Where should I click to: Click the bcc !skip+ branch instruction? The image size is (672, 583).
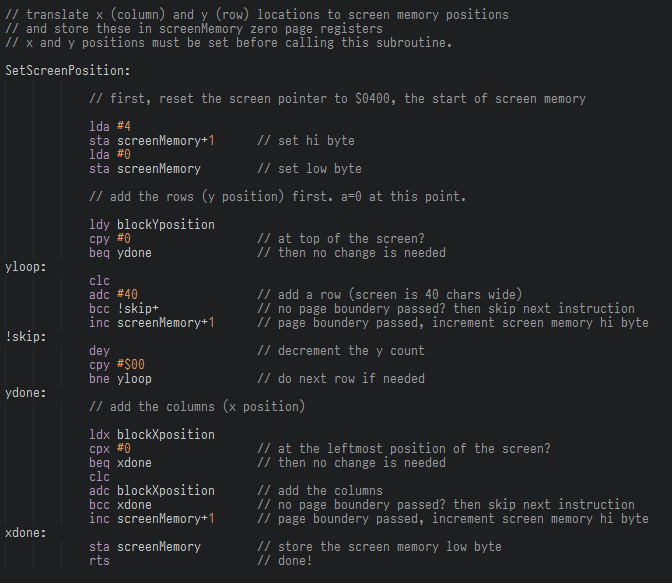(x=124, y=309)
